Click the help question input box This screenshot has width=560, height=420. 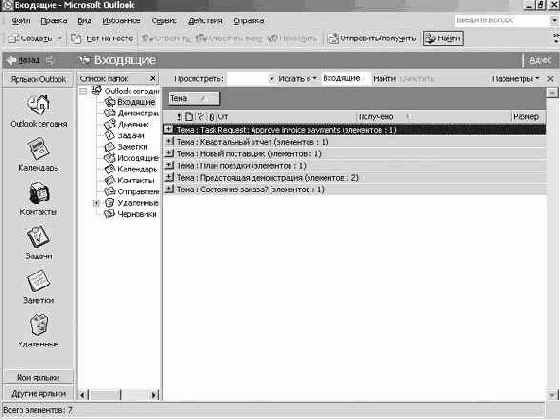pyautogui.click(x=502, y=20)
